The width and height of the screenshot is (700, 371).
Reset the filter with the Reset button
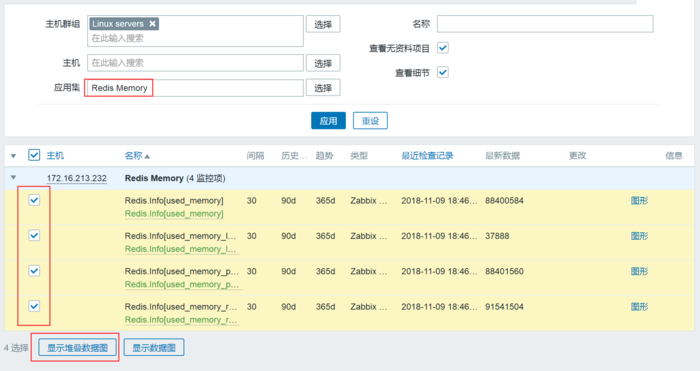[370, 121]
